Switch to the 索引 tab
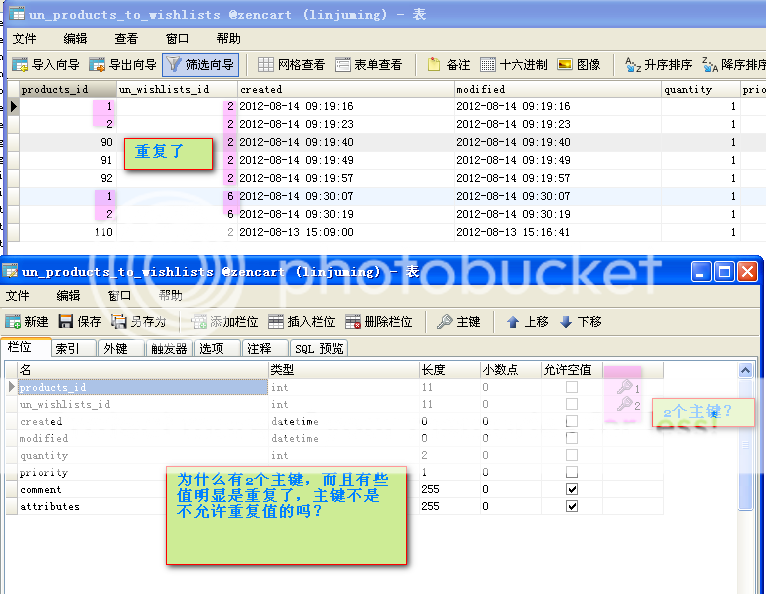The height and width of the screenshot is (594, 766). 68,349
